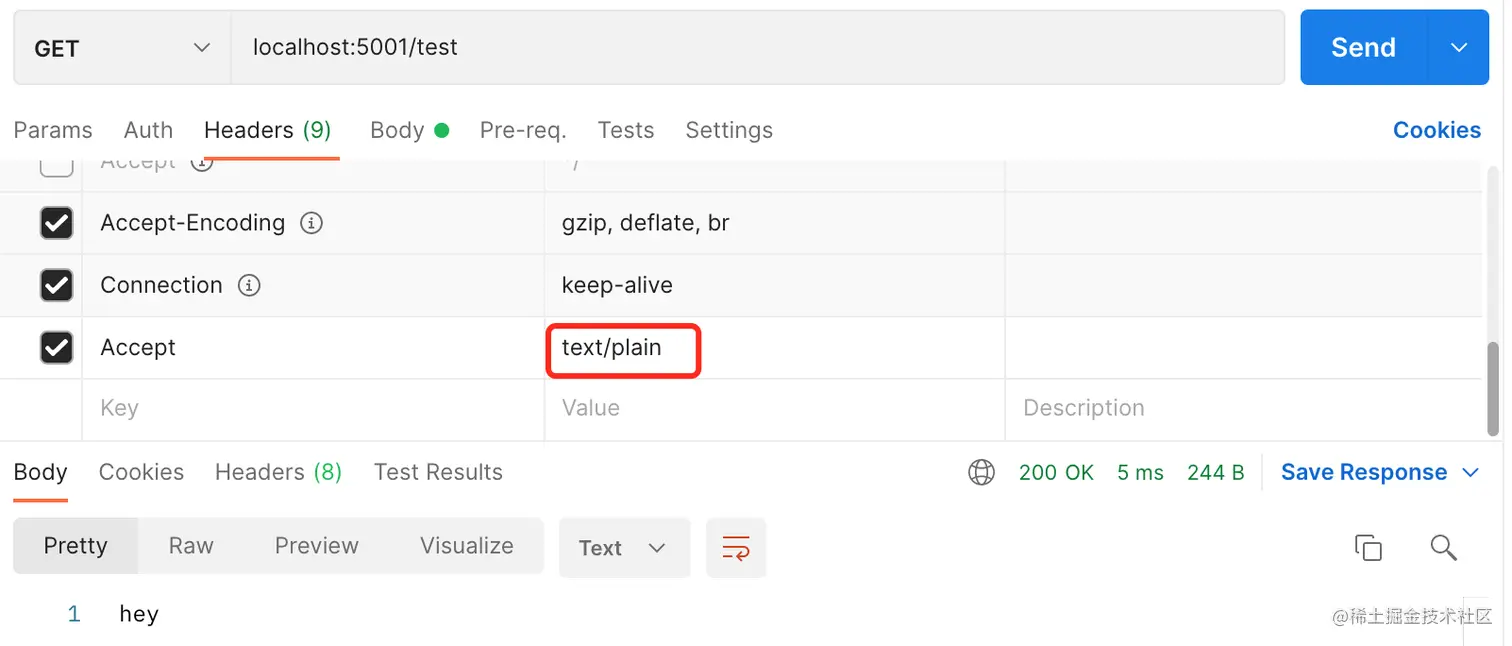The height and width of the screenshot is (646, 1512).
Task: Search the response with magnifier icon
Action: (x=1443, y=548)
